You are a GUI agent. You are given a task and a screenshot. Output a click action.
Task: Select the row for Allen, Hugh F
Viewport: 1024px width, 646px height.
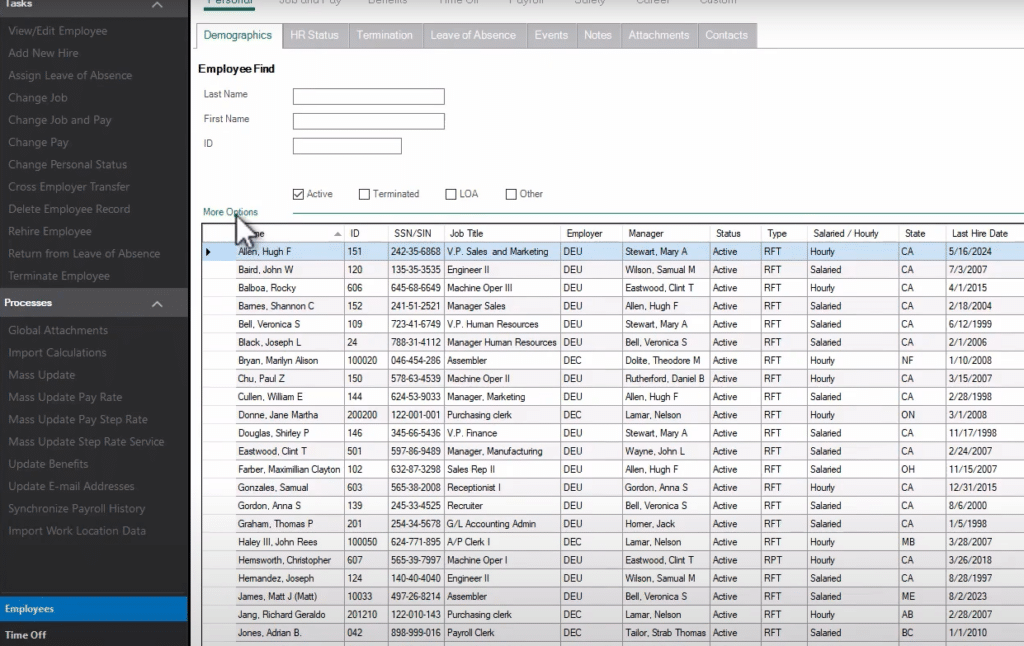click(613, 251)
